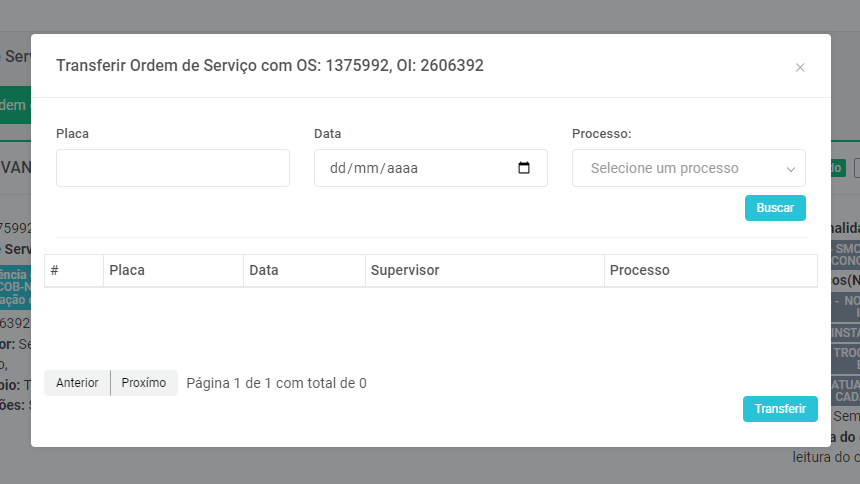Click the Data column header in table

coord(264,270)
